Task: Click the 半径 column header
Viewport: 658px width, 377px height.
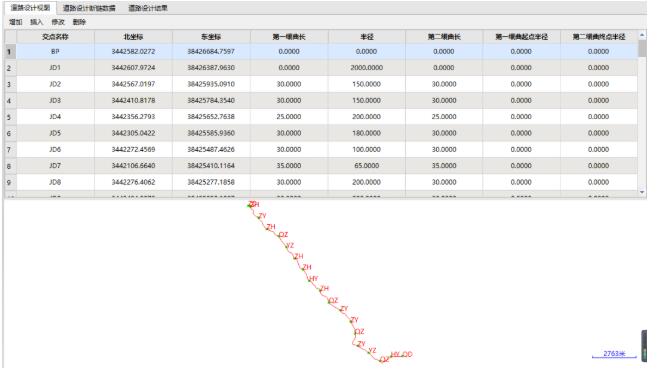Action: coord(366,37)
